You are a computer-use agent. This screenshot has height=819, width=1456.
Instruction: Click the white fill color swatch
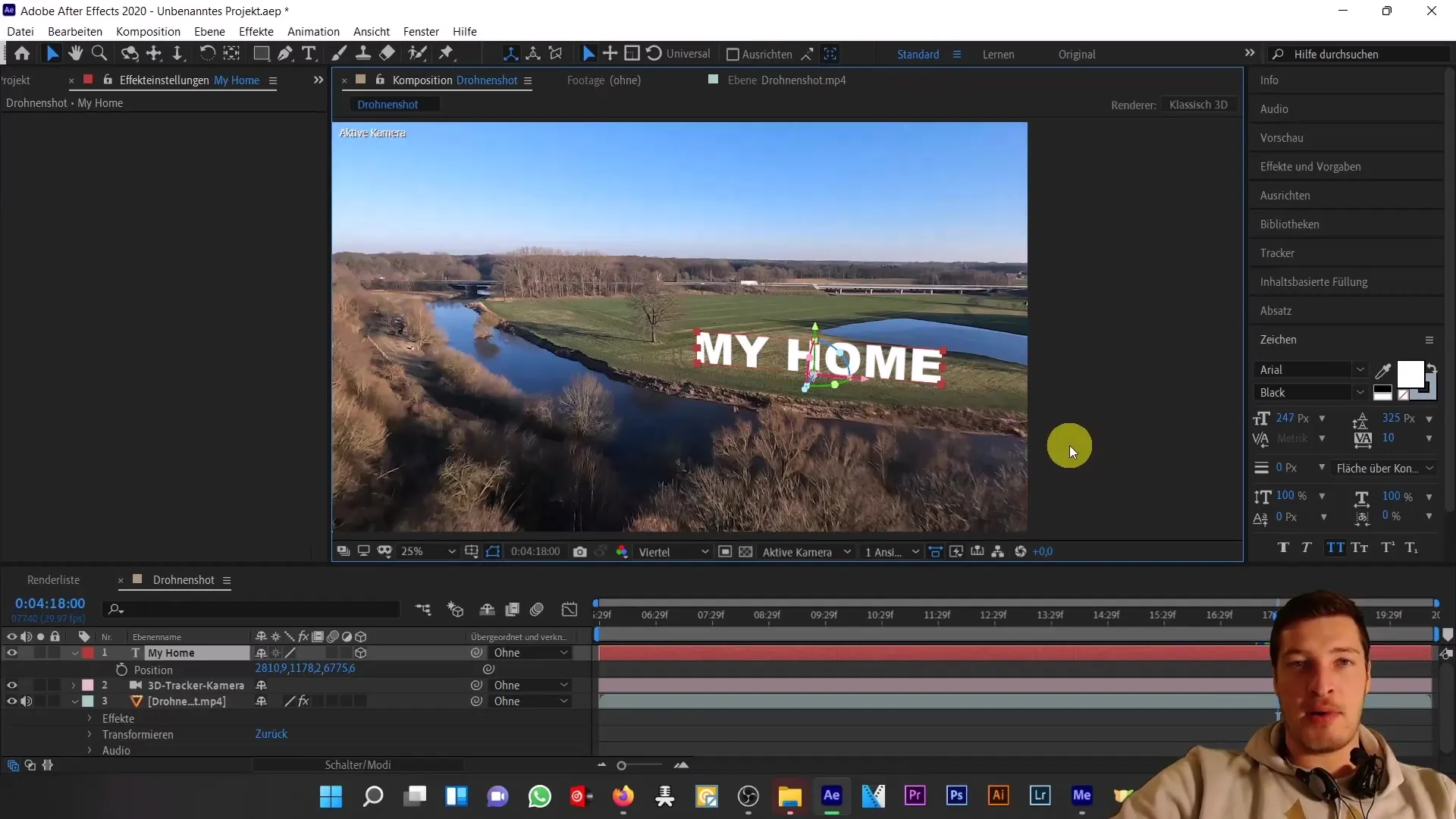[1410, 374]
